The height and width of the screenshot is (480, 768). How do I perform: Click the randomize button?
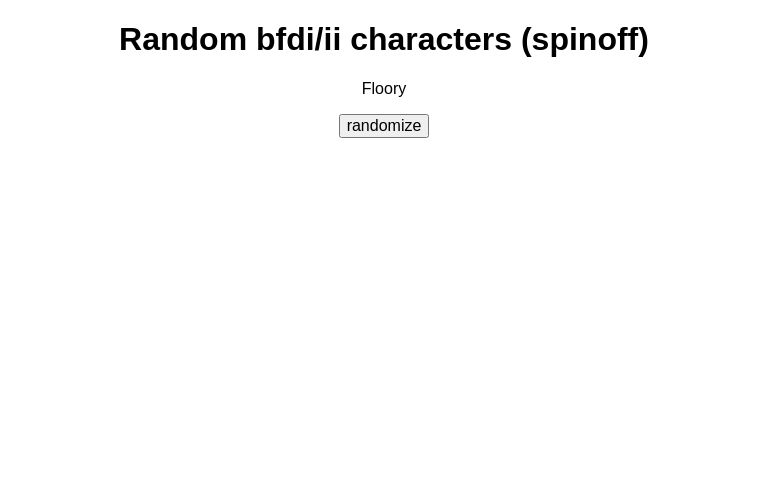point(384,126)
